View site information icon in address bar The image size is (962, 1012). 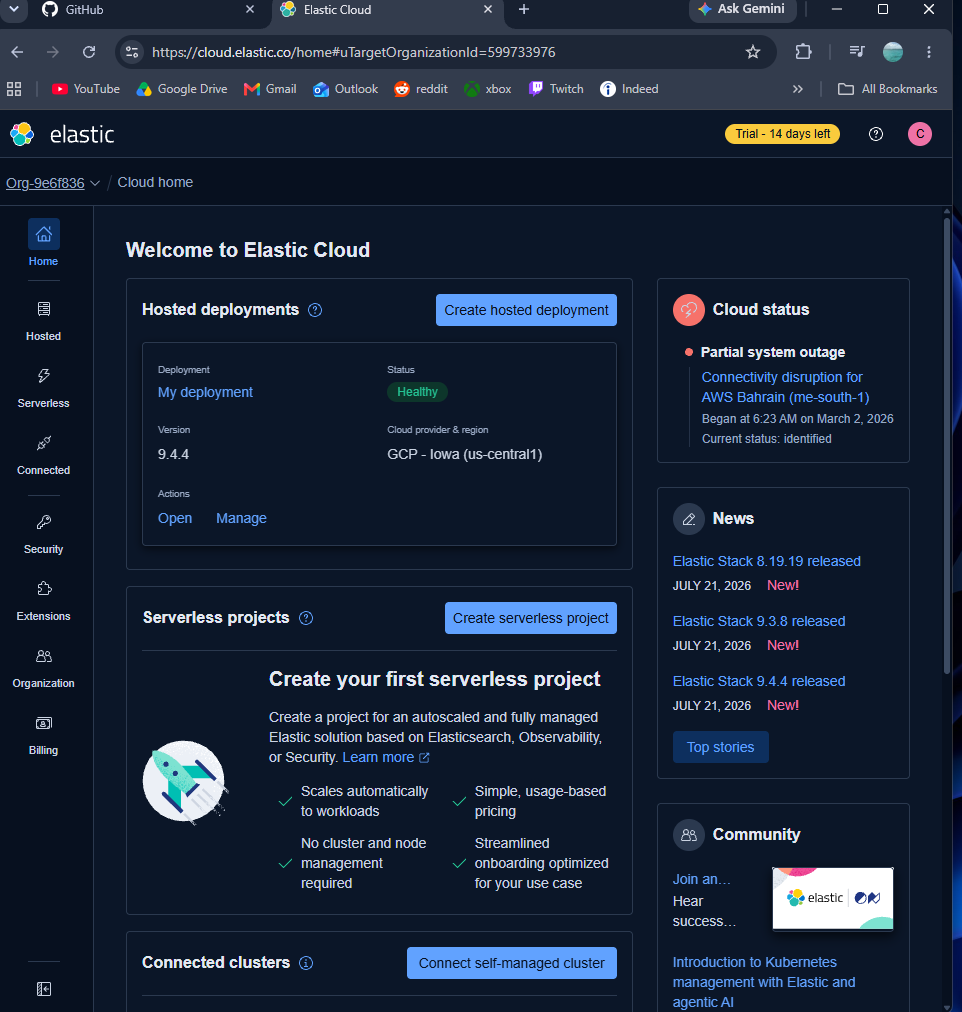pos(132,52)
